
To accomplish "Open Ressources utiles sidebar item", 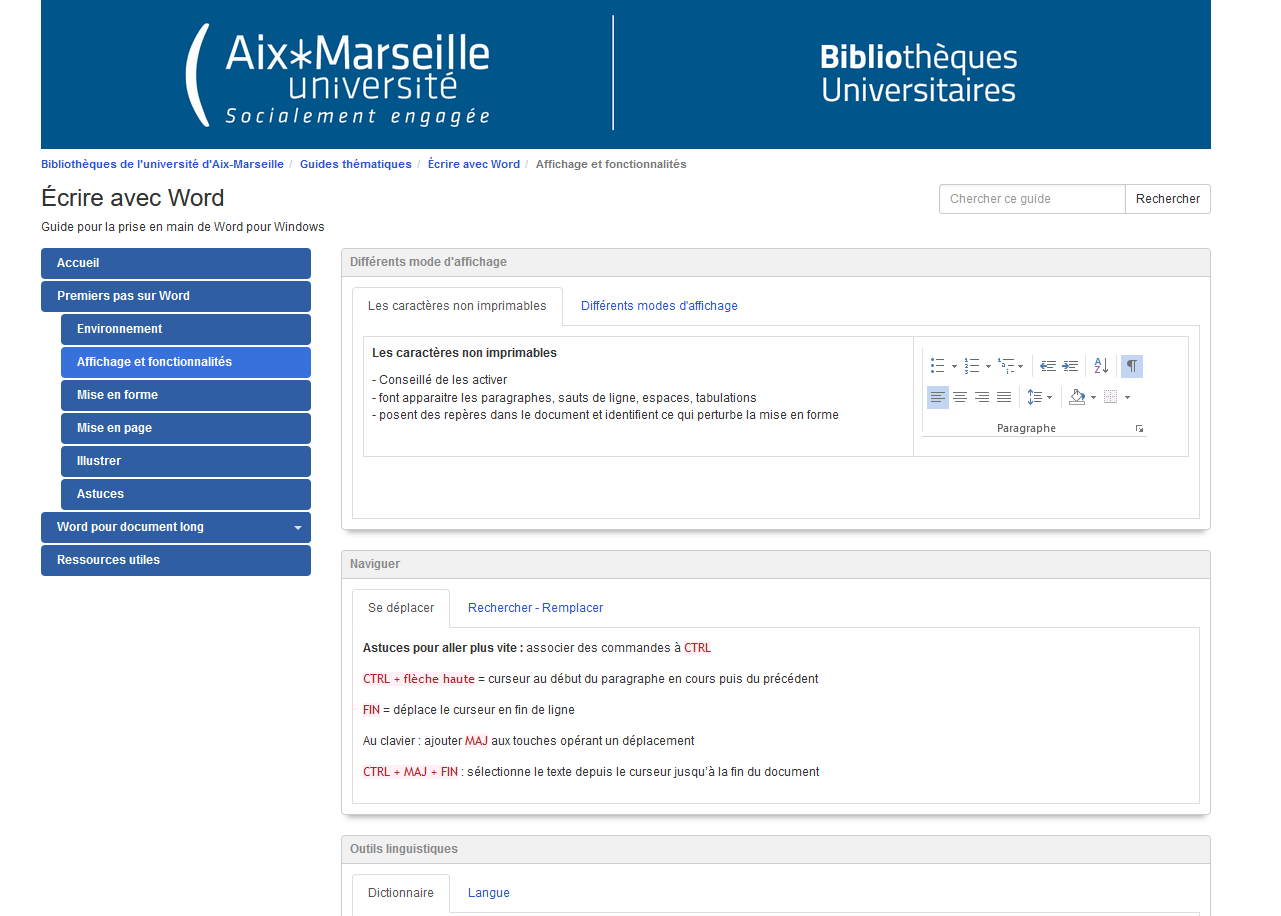I will pyautogui.click(x=176, y=560).
